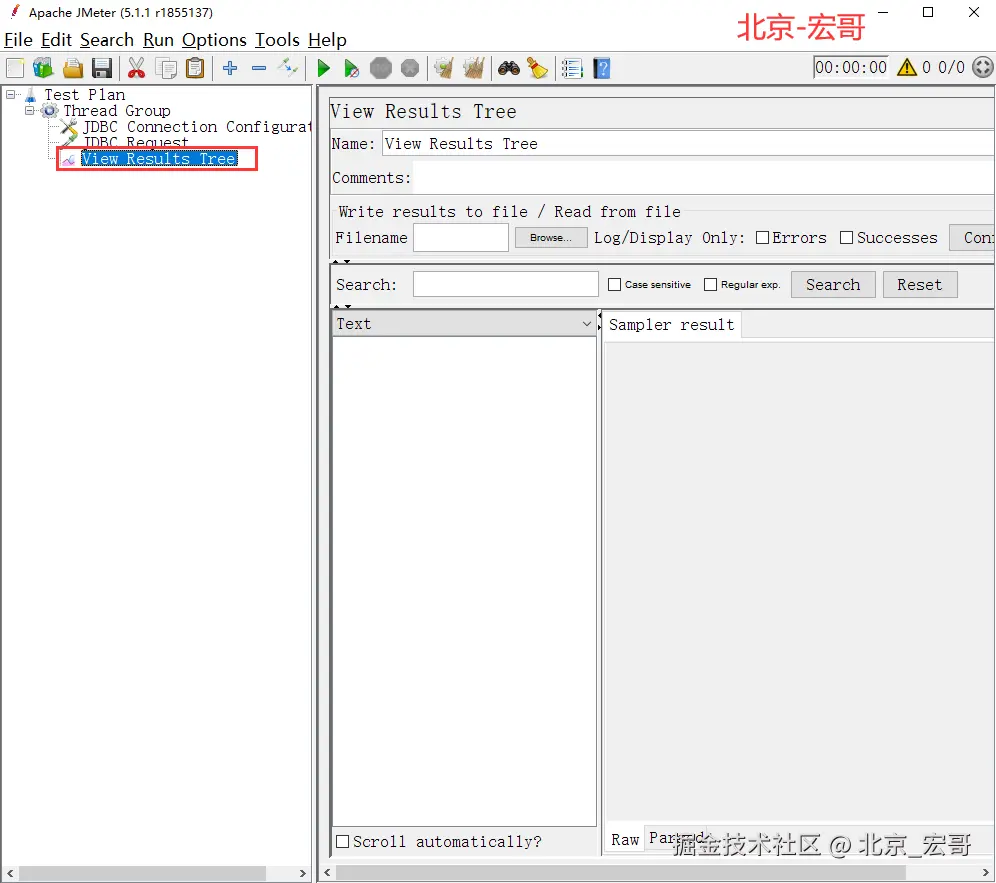Collapse the Thread Group tree node
The height and width of the screenshot is (883, 996).
(30, 111)
